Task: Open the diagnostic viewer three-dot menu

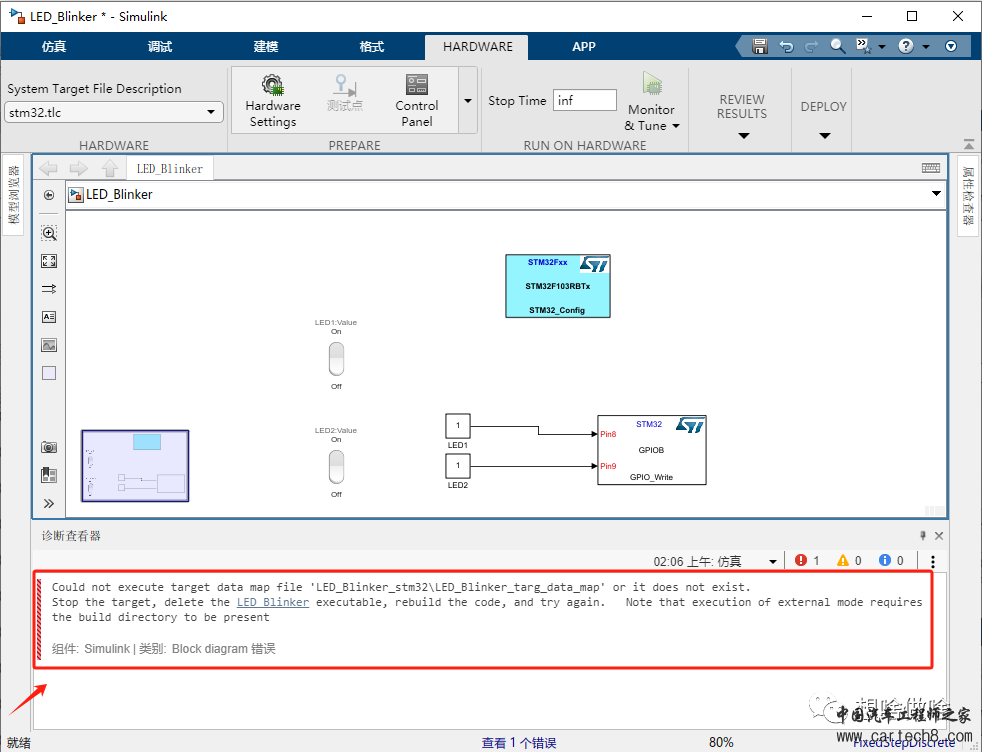Action: tap(933, 561)
